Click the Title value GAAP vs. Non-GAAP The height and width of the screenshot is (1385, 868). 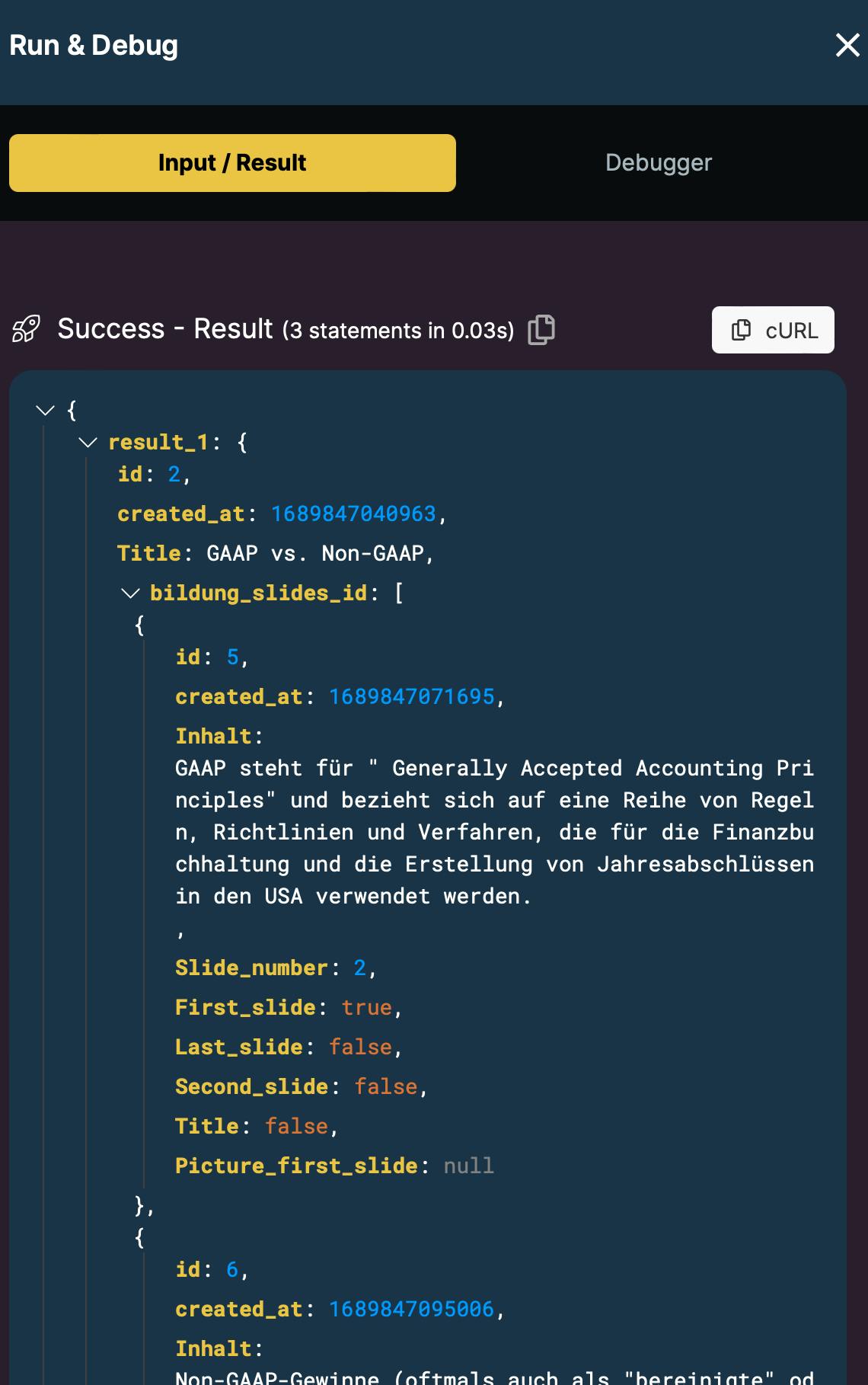(x=315, y=554)
